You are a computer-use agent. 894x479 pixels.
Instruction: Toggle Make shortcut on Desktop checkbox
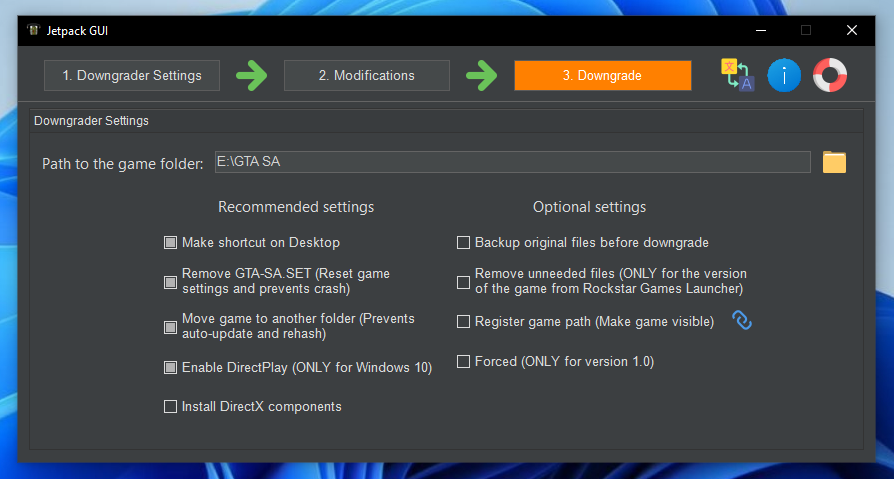(170, 243)
